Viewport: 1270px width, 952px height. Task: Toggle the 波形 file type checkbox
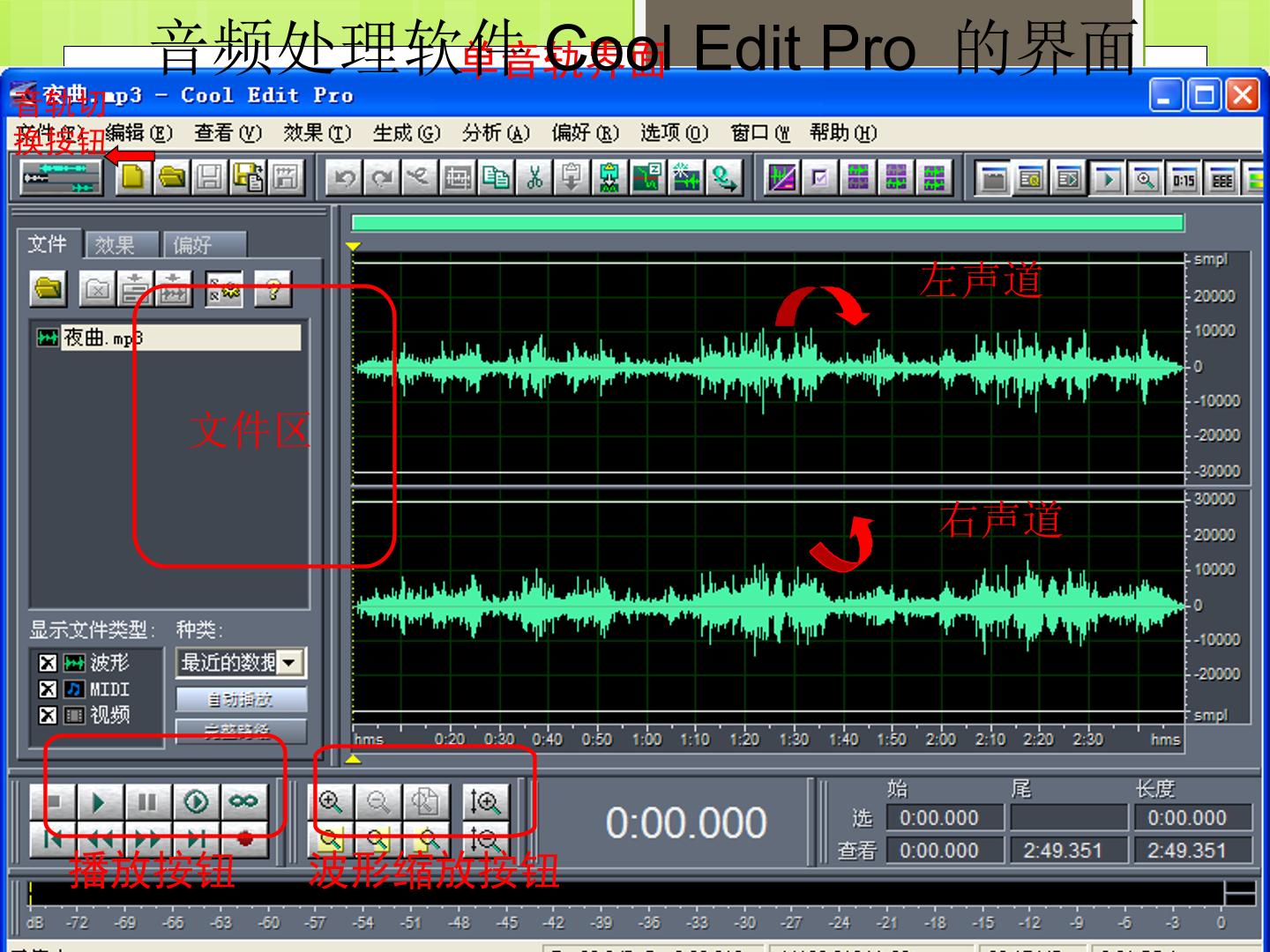point(48,663)
